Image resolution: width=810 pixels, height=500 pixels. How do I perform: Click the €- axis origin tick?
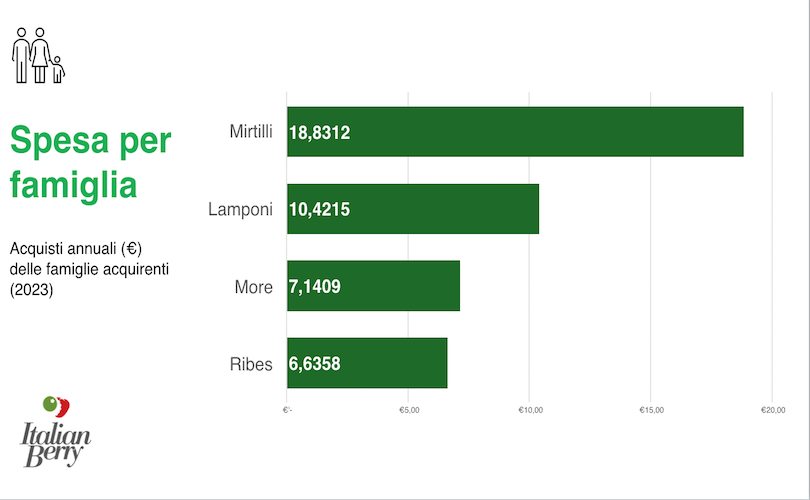[x=287, y=409]
